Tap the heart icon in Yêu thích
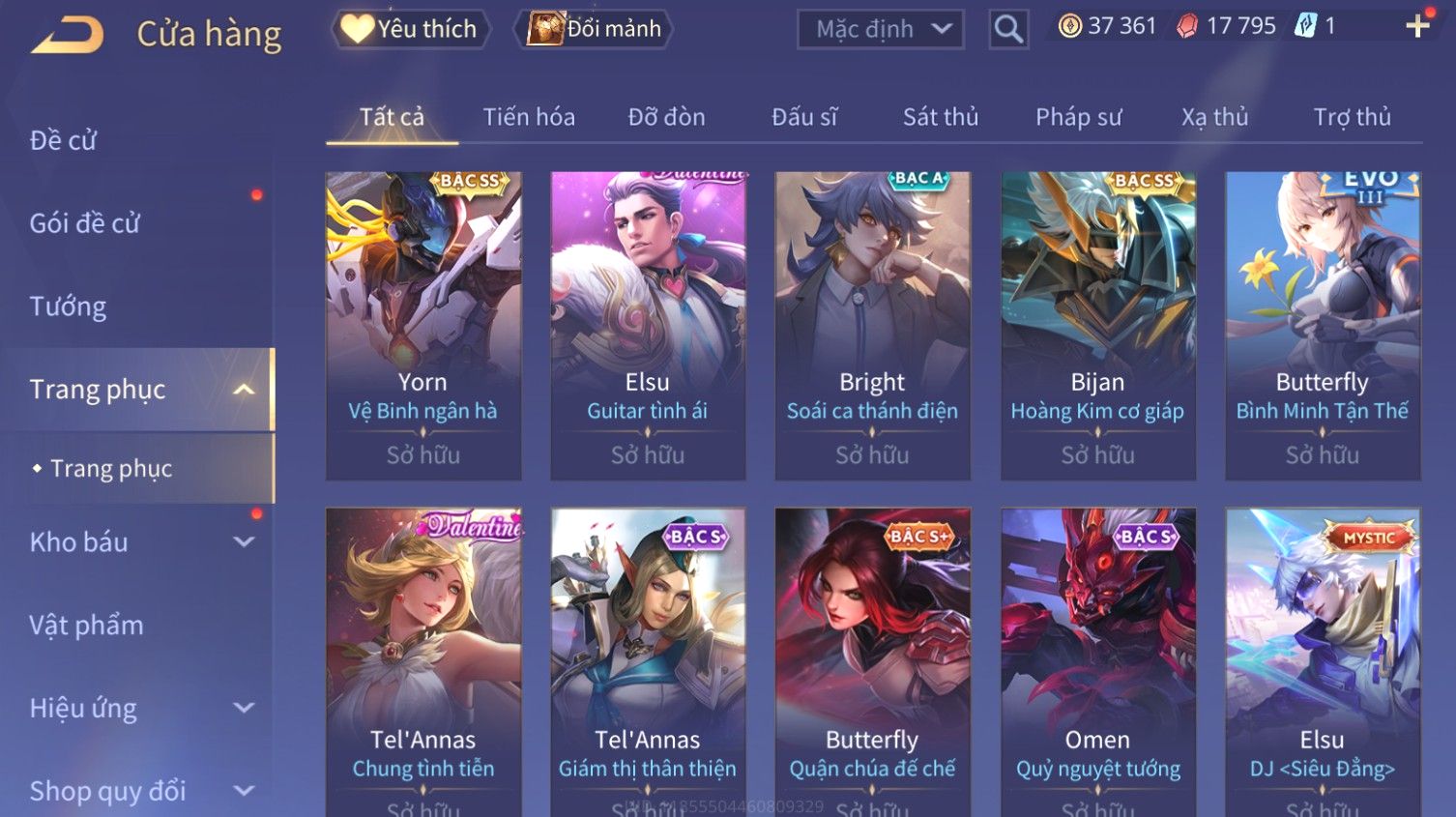 357,29
